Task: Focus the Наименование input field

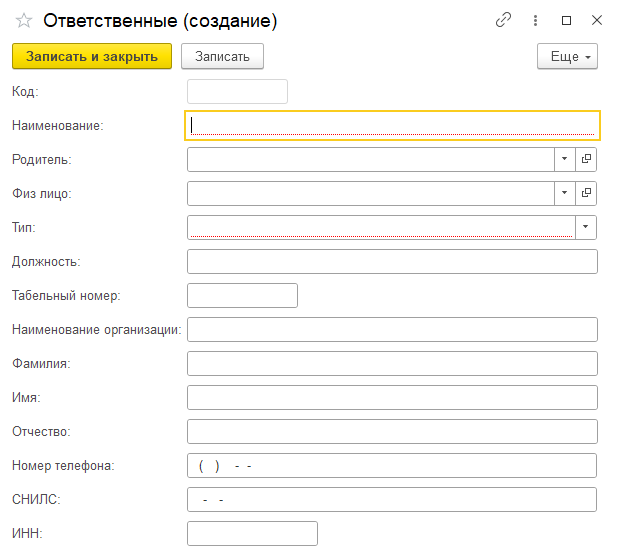Action: click(392, 126)
